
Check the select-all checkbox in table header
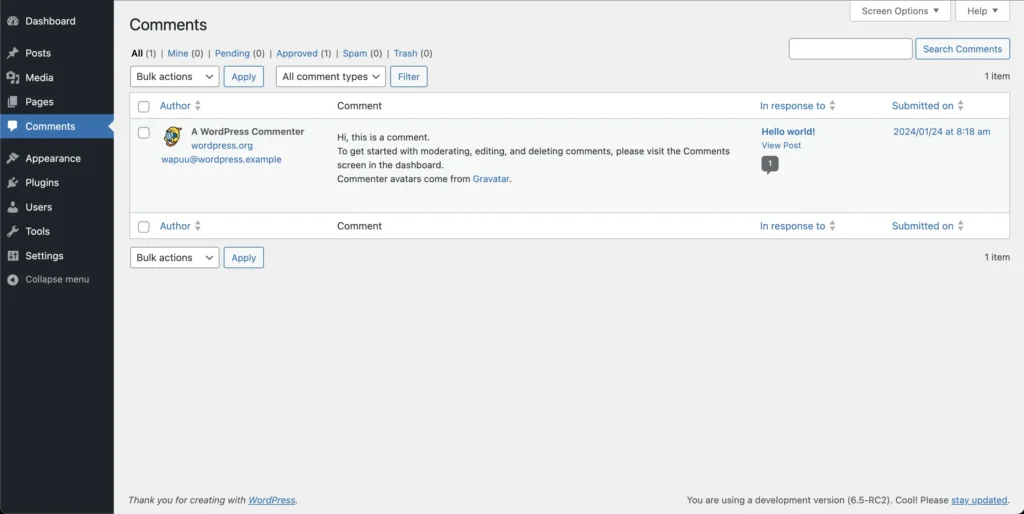pos(144,106)
